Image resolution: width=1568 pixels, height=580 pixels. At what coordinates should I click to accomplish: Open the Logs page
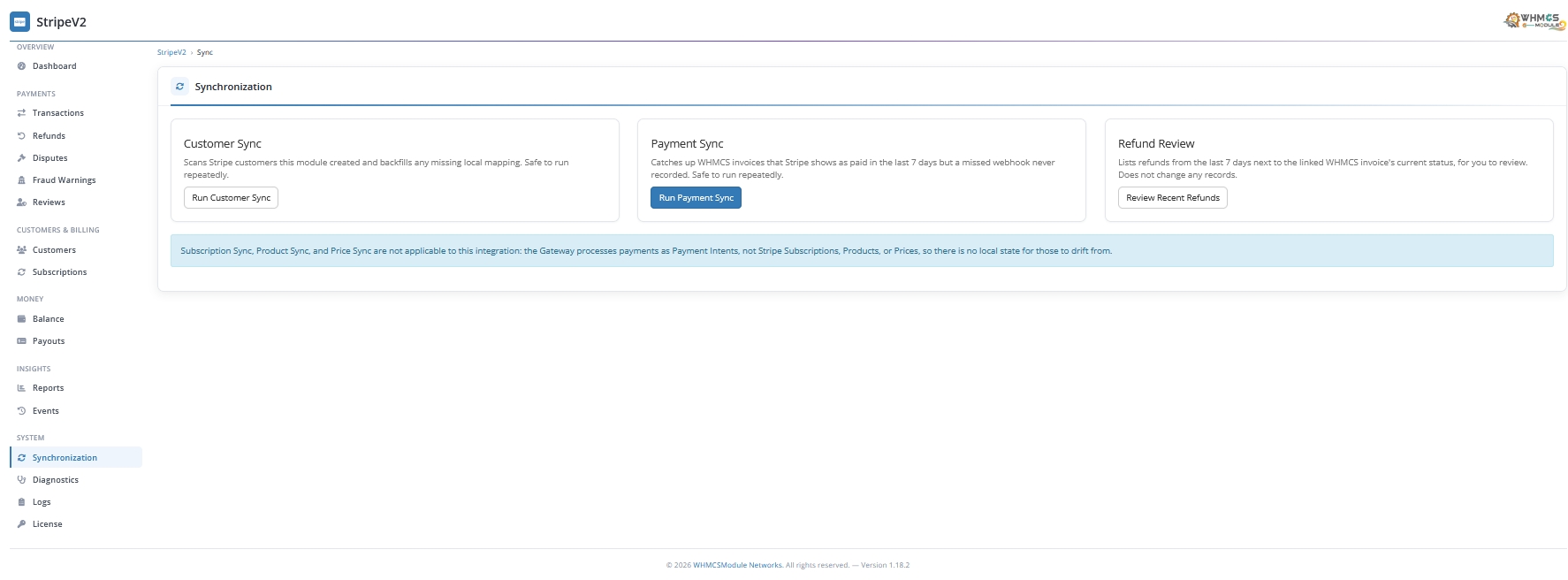76,502
